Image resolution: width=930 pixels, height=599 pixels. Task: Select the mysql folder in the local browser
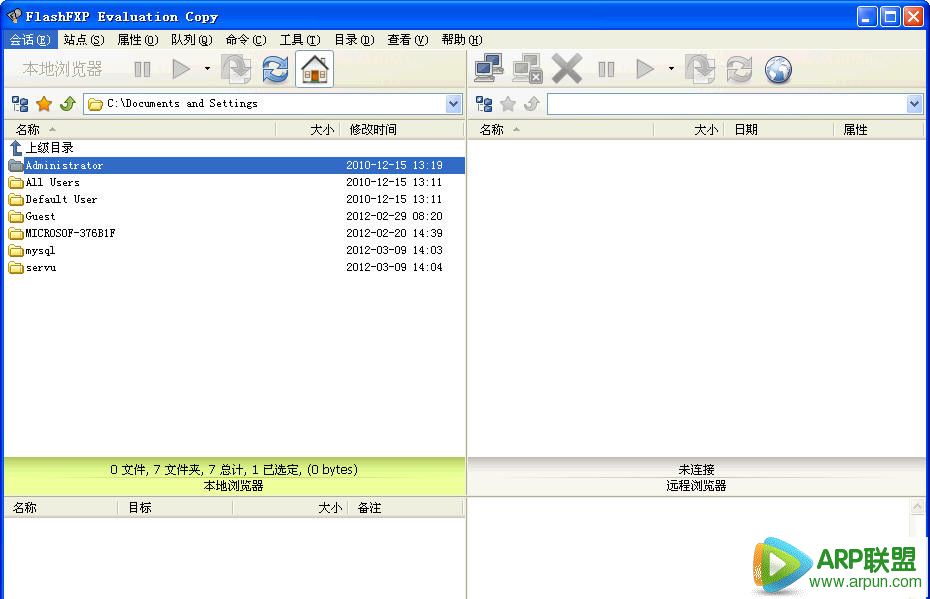[40, 250]
